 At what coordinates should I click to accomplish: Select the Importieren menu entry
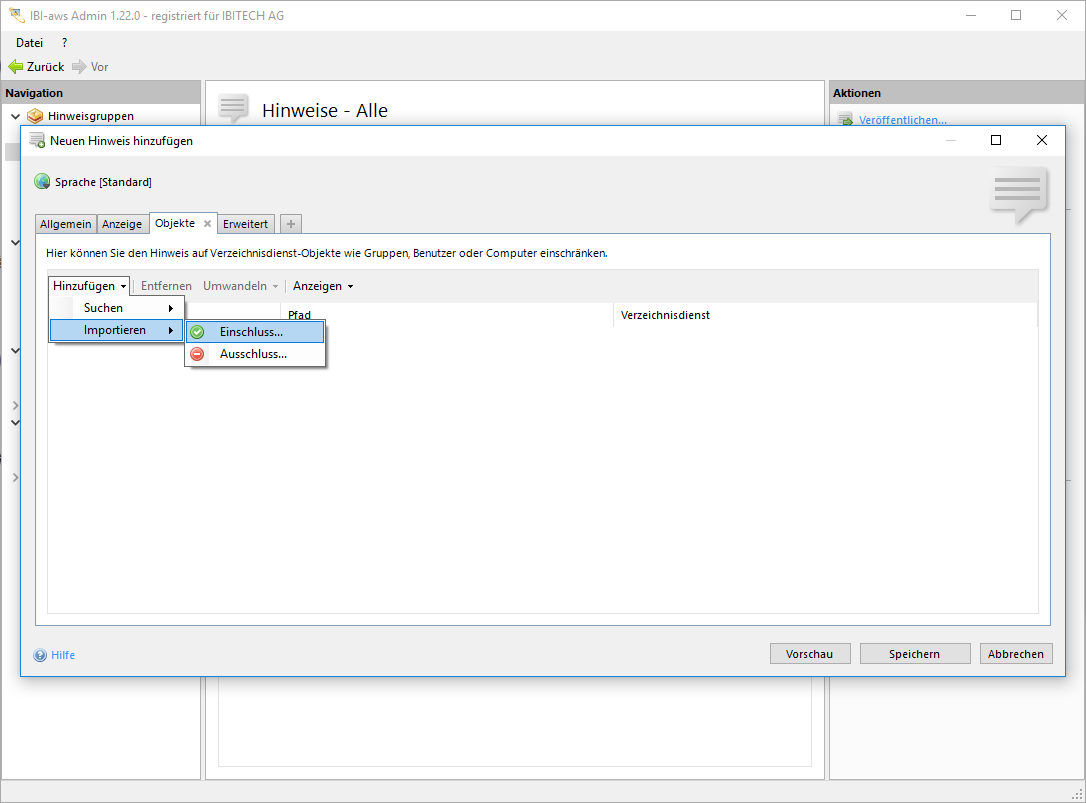tap(117, 330)
